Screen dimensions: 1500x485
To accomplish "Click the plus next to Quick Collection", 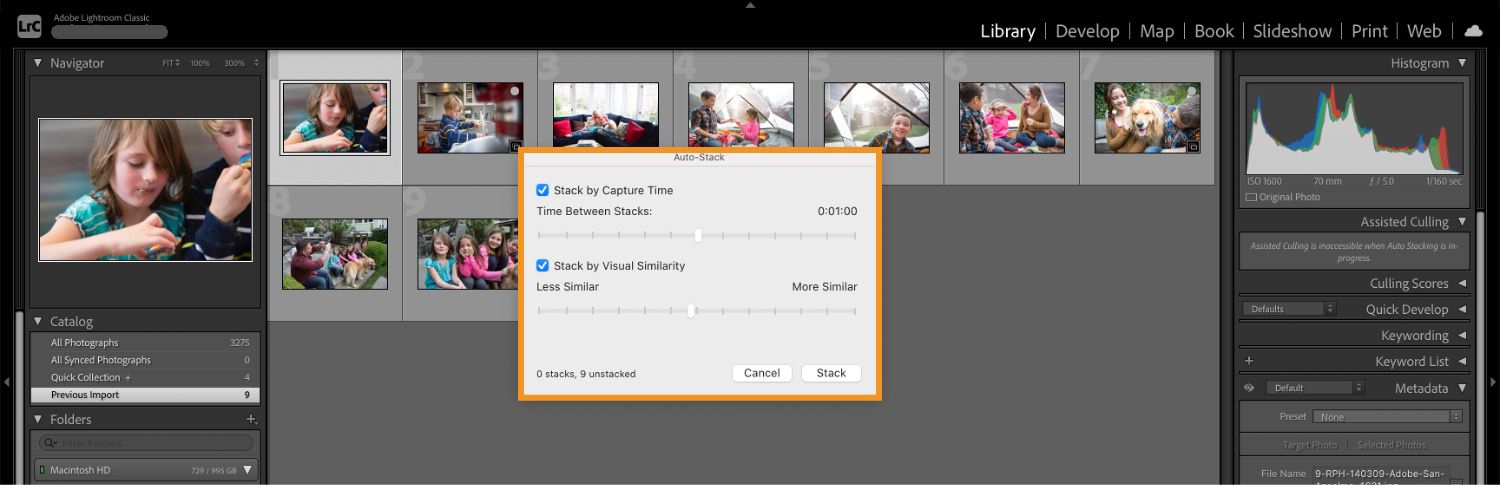I will (x=127, y=378).
